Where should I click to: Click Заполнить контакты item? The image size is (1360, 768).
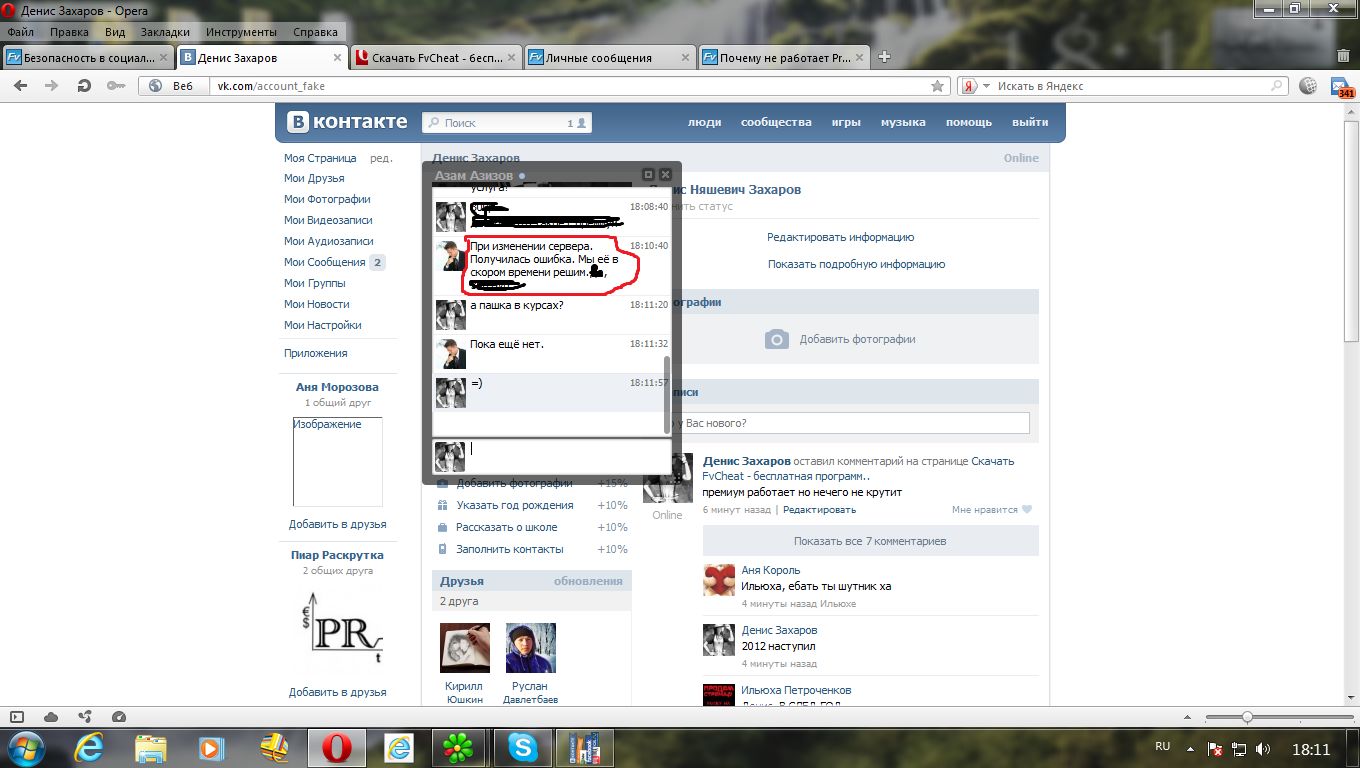click(510, 549)
